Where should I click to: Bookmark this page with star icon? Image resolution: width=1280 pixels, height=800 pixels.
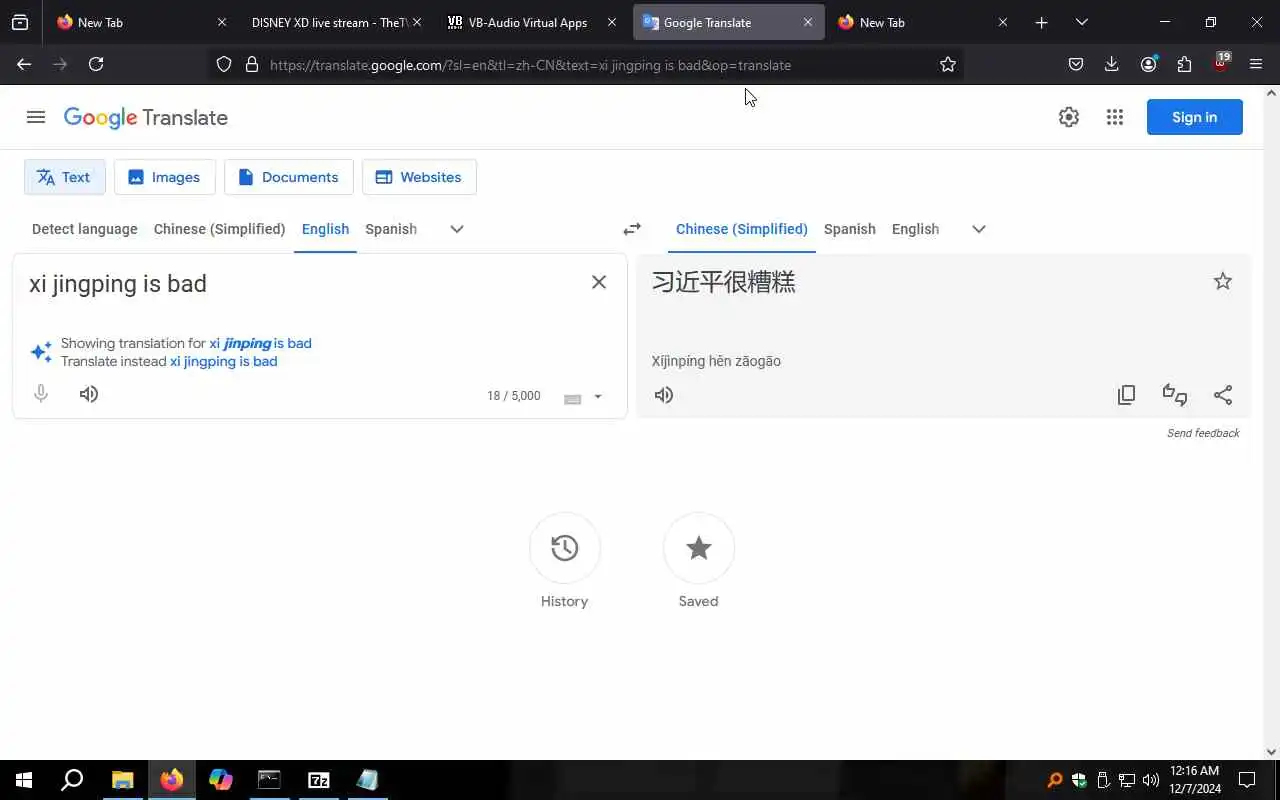(x=948, y=65)
